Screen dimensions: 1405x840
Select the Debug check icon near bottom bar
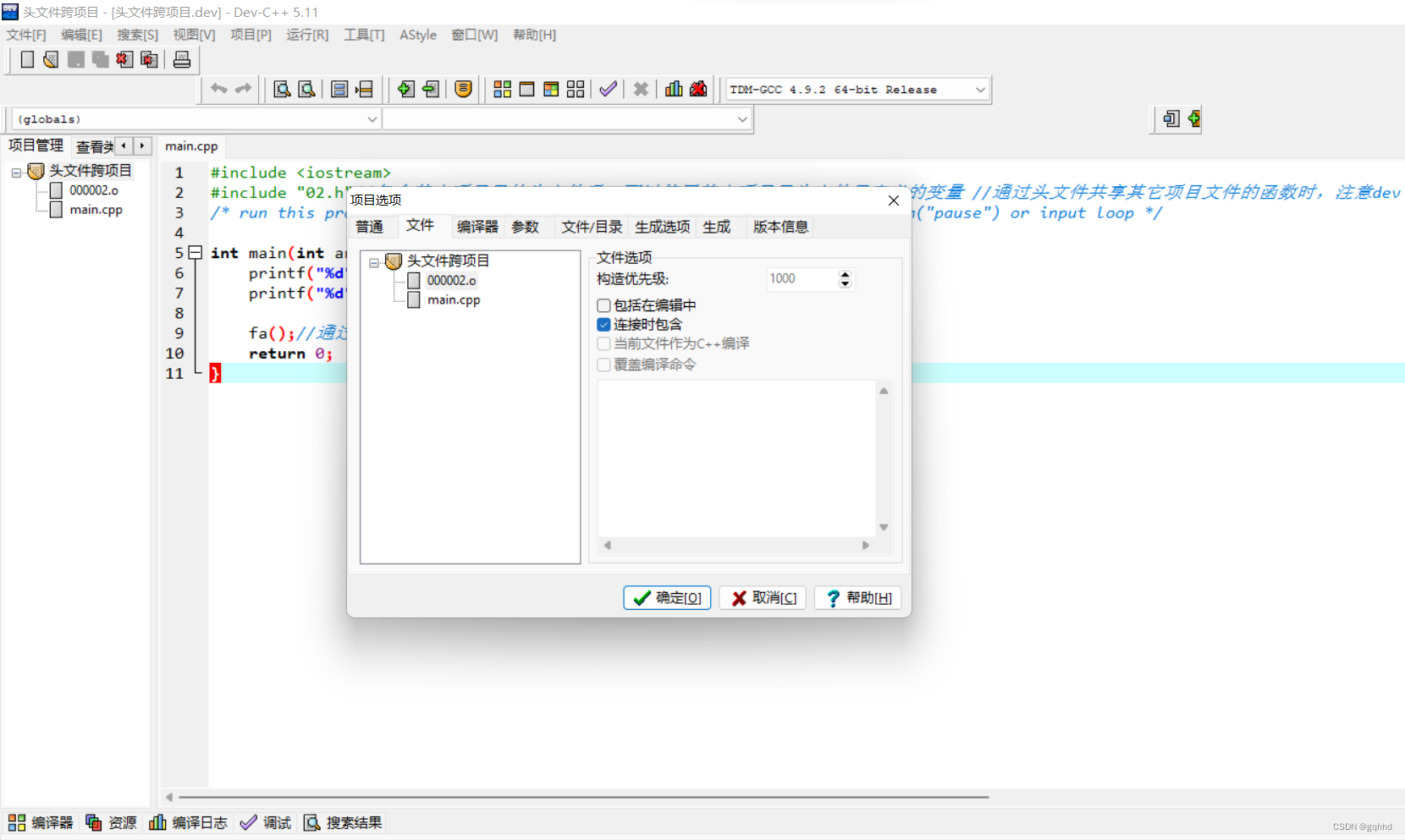pyautogui.click(x=248, y=822)
